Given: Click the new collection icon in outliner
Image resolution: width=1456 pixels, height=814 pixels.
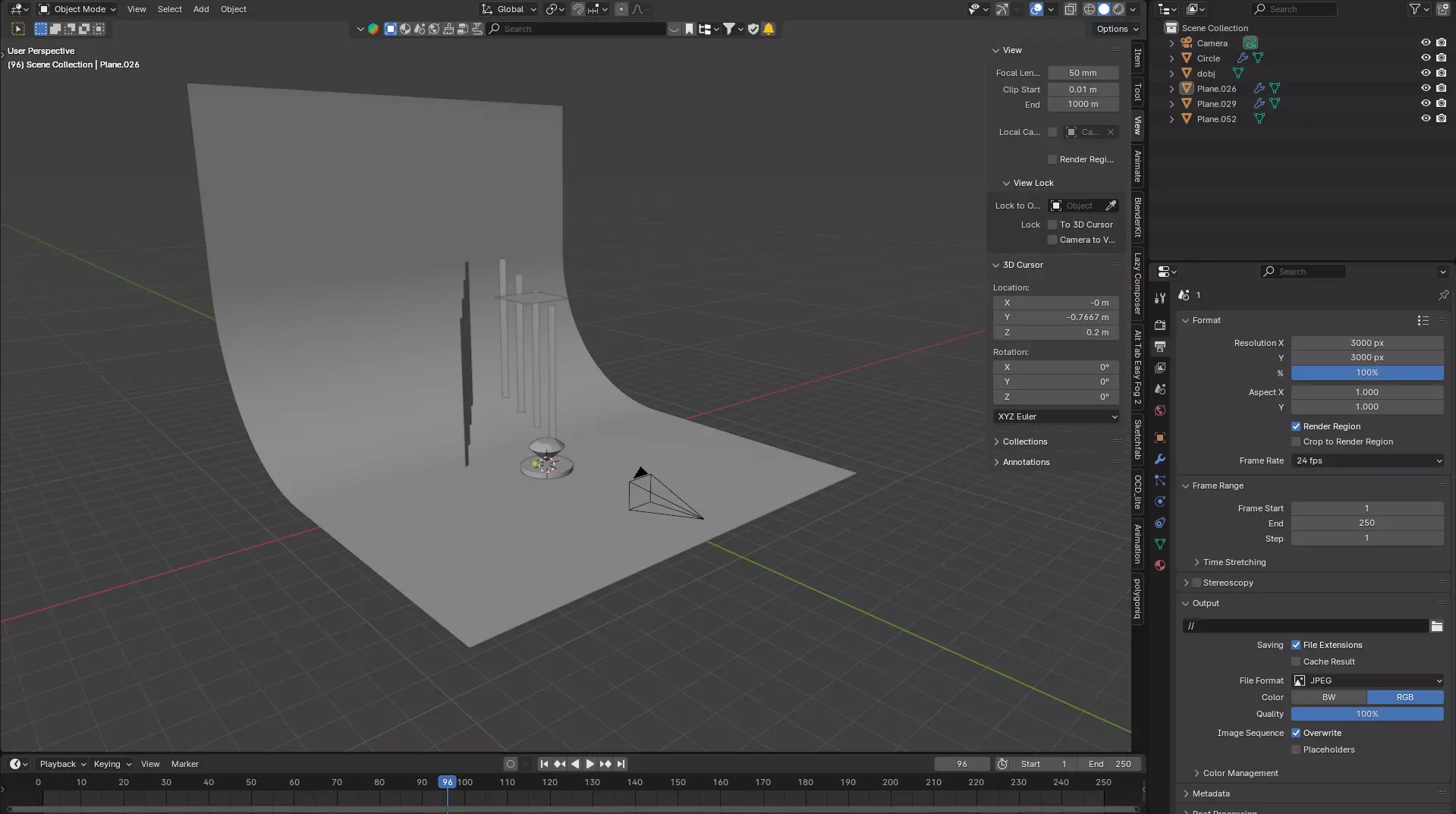Looking at the screenshot, I should coord(1443,9).
